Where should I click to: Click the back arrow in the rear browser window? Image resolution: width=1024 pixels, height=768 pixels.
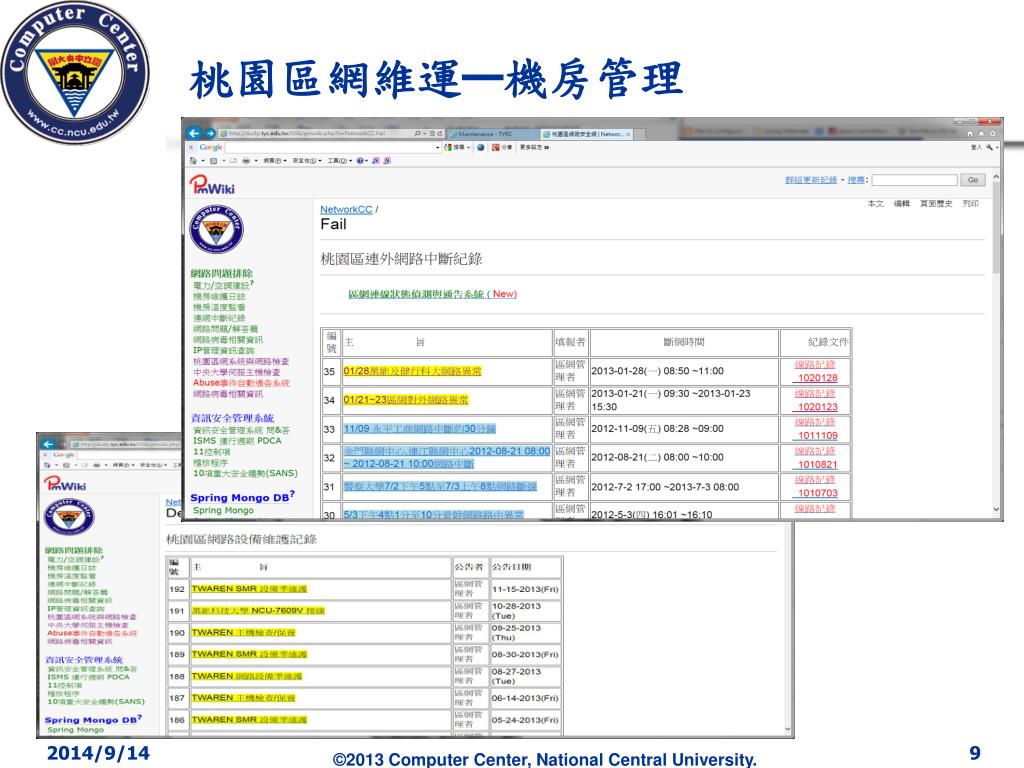click(48, 444)
